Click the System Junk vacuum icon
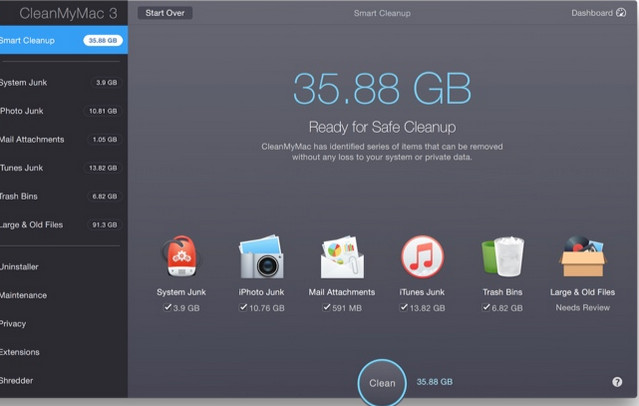The image size is (639, 406). coord(180,258)
